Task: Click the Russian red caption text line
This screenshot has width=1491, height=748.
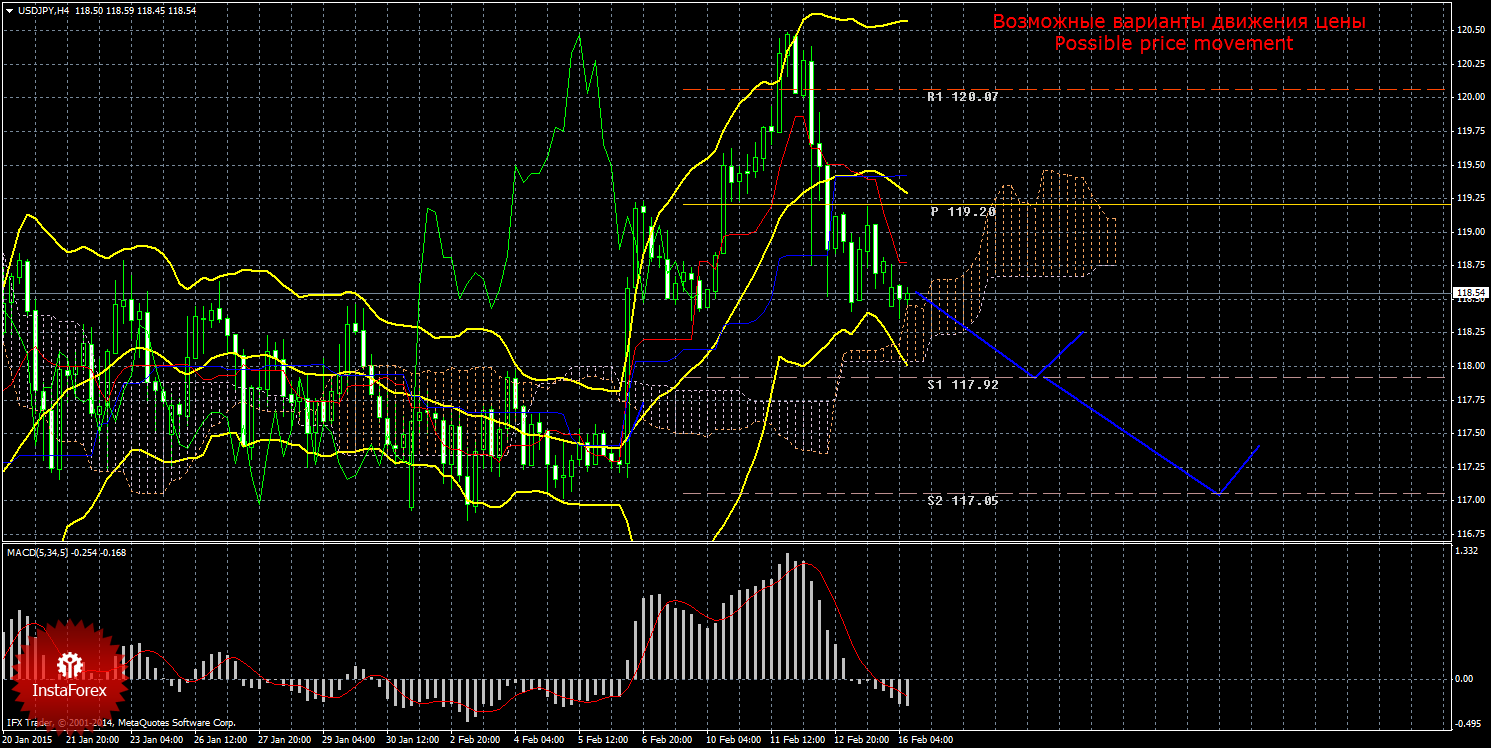Action: (1178, 22)
